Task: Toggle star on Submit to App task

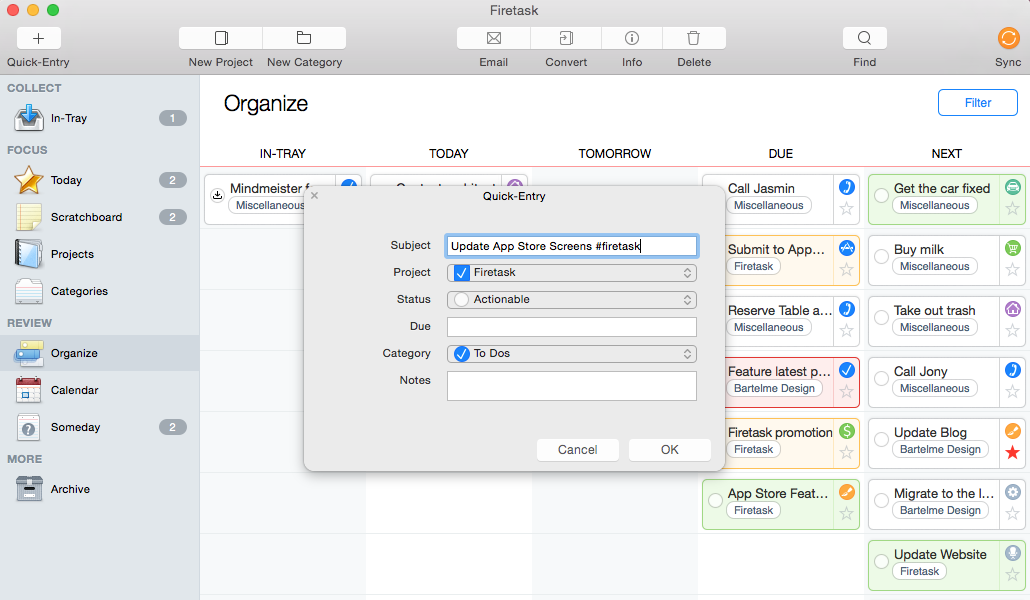Action: point(847,269)
